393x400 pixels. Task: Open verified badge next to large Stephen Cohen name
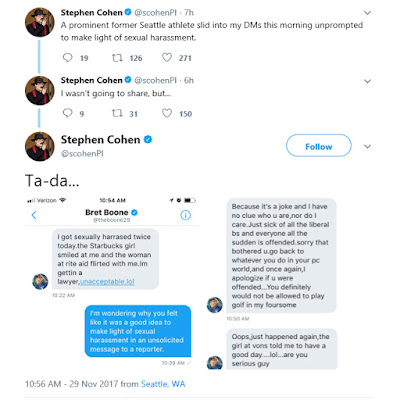148,139
